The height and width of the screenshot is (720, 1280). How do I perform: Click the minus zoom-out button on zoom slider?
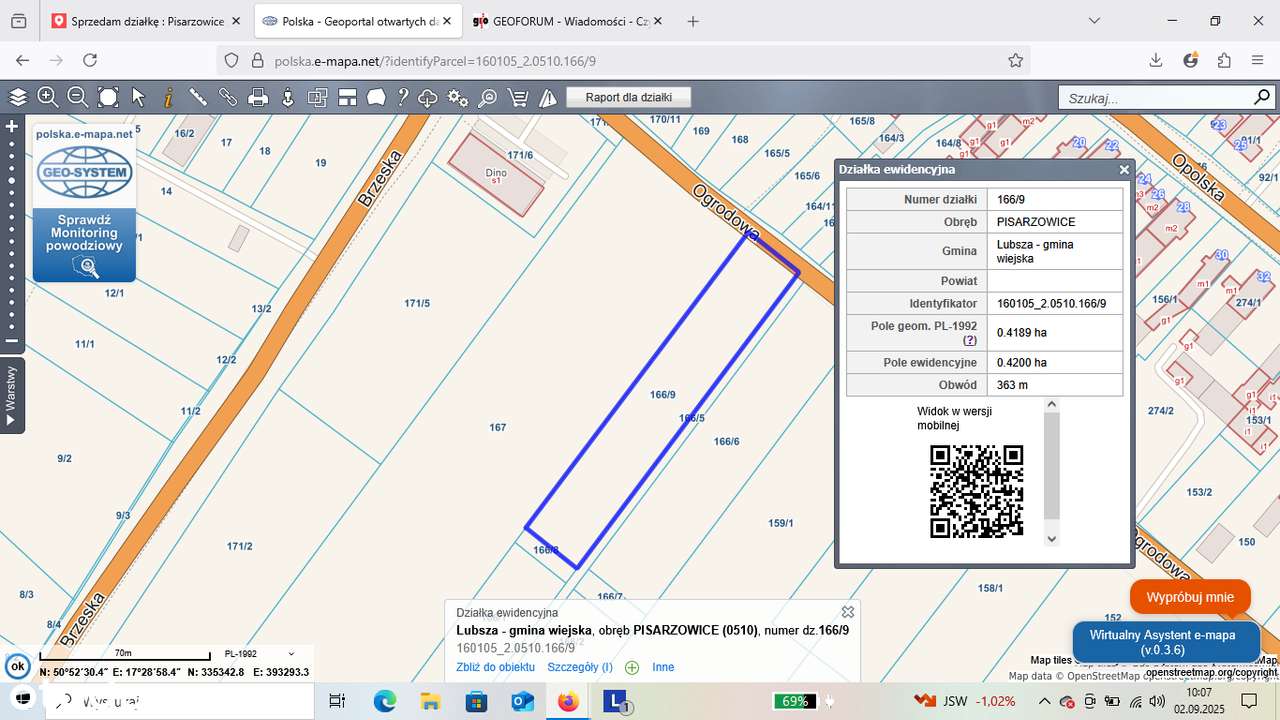tap(12, 340)
